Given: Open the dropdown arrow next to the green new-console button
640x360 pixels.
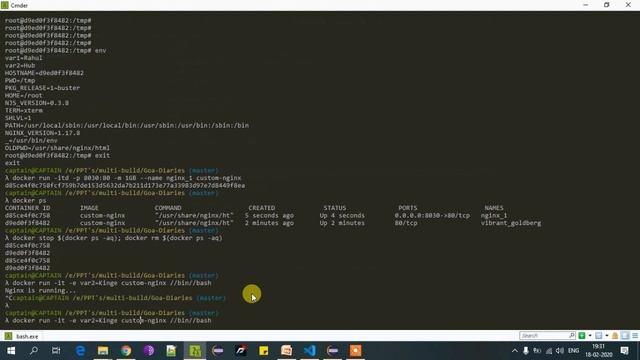Looking at the screenshot, I should point(590,336).
